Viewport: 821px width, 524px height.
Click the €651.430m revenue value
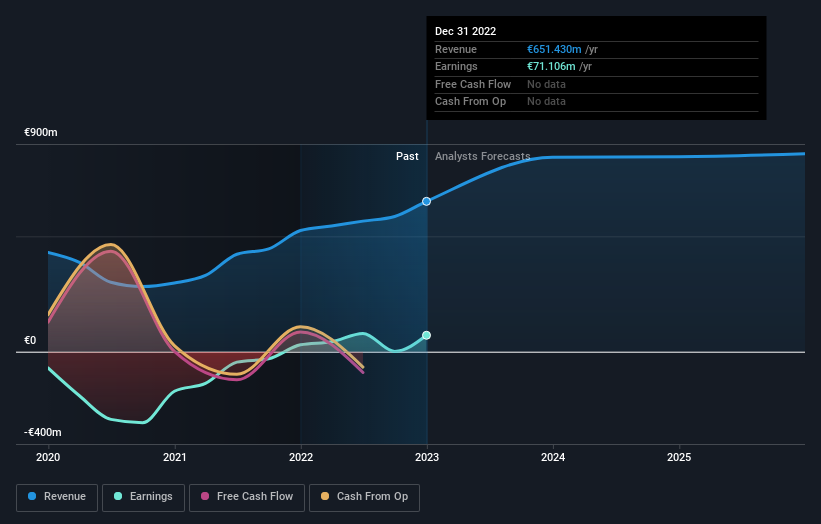point(554,49)
